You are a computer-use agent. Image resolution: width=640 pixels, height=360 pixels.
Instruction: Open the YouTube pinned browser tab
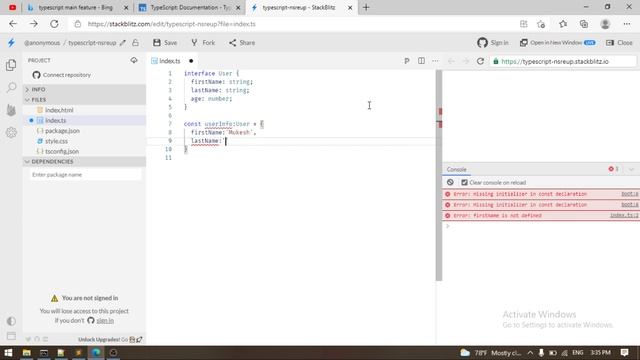[12, 7]
